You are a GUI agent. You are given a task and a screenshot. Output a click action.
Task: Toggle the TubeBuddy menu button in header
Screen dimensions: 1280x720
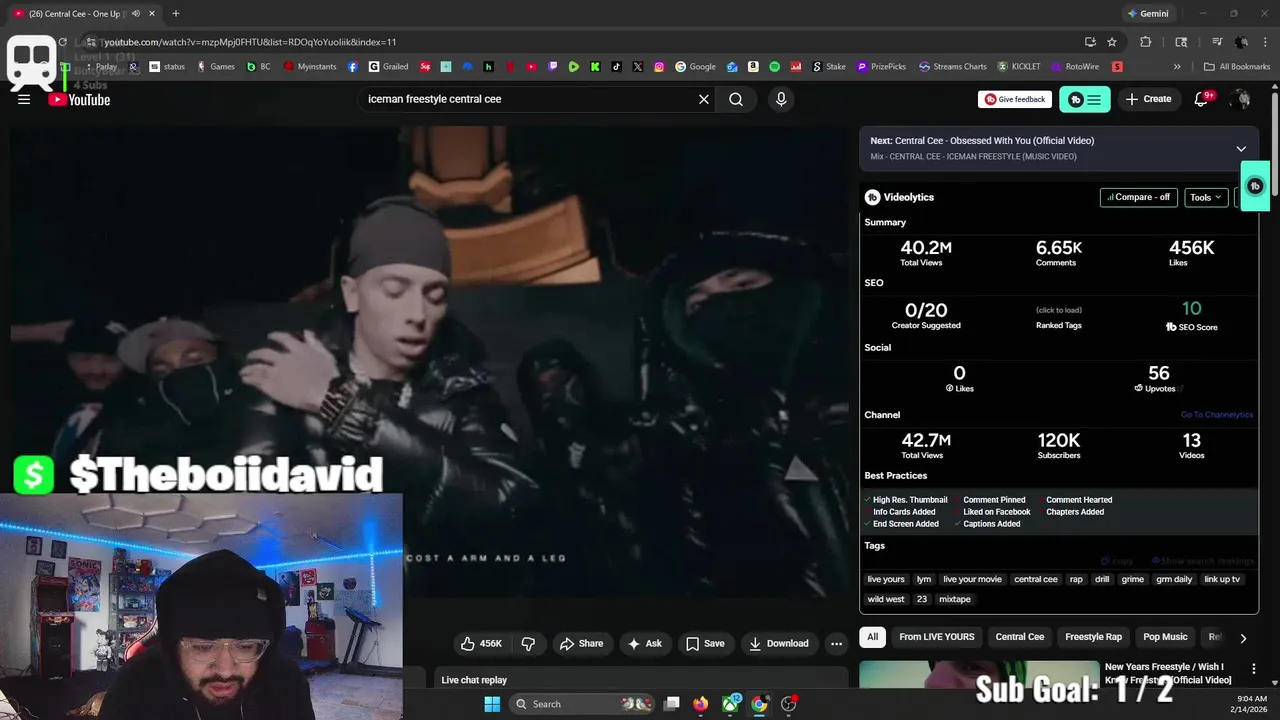(1084, 99)
